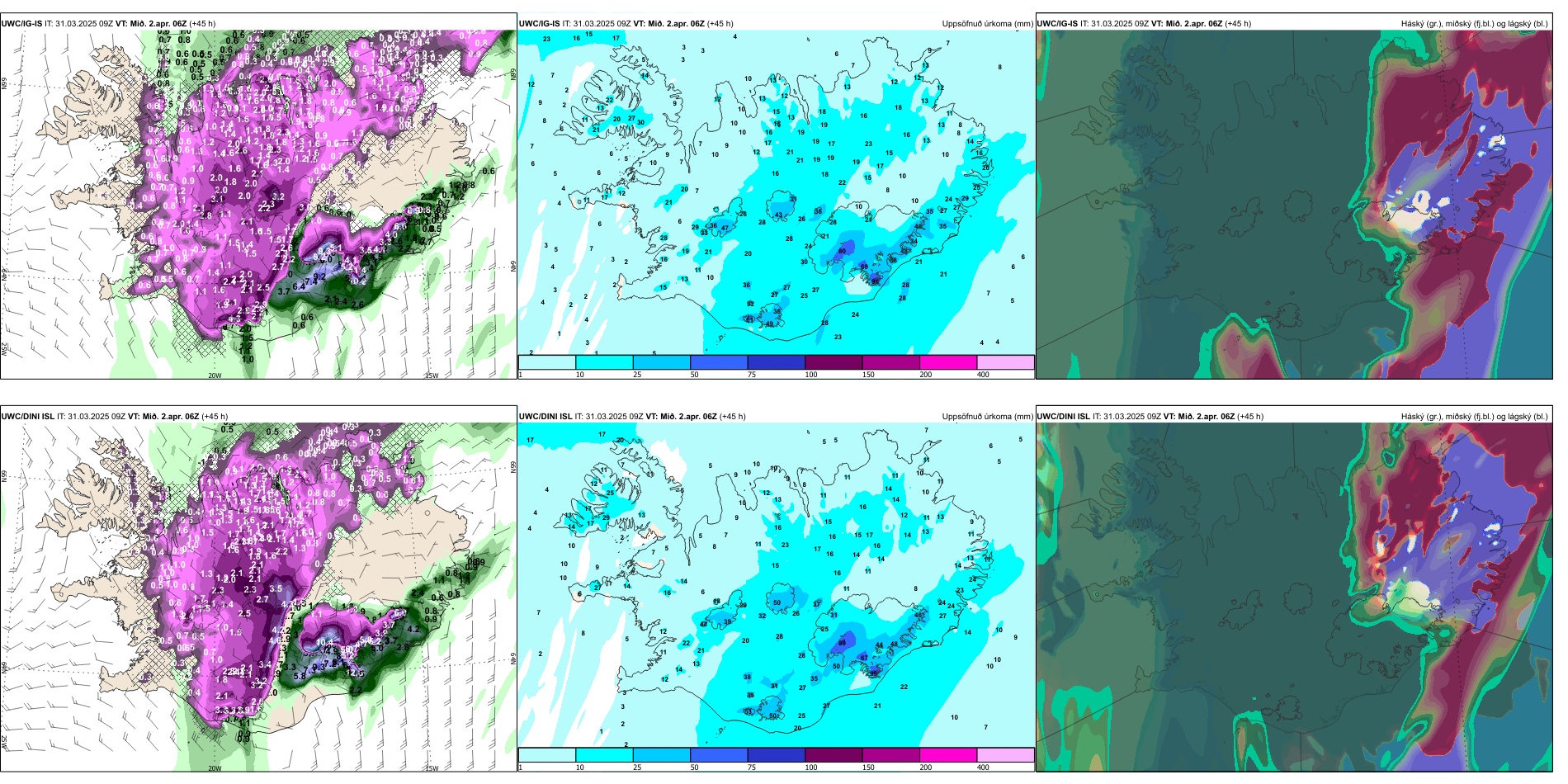Screen dimensions: 1568x784
Task: Click the "10" tick label in IG-IS legend
Action: point(580,375)
